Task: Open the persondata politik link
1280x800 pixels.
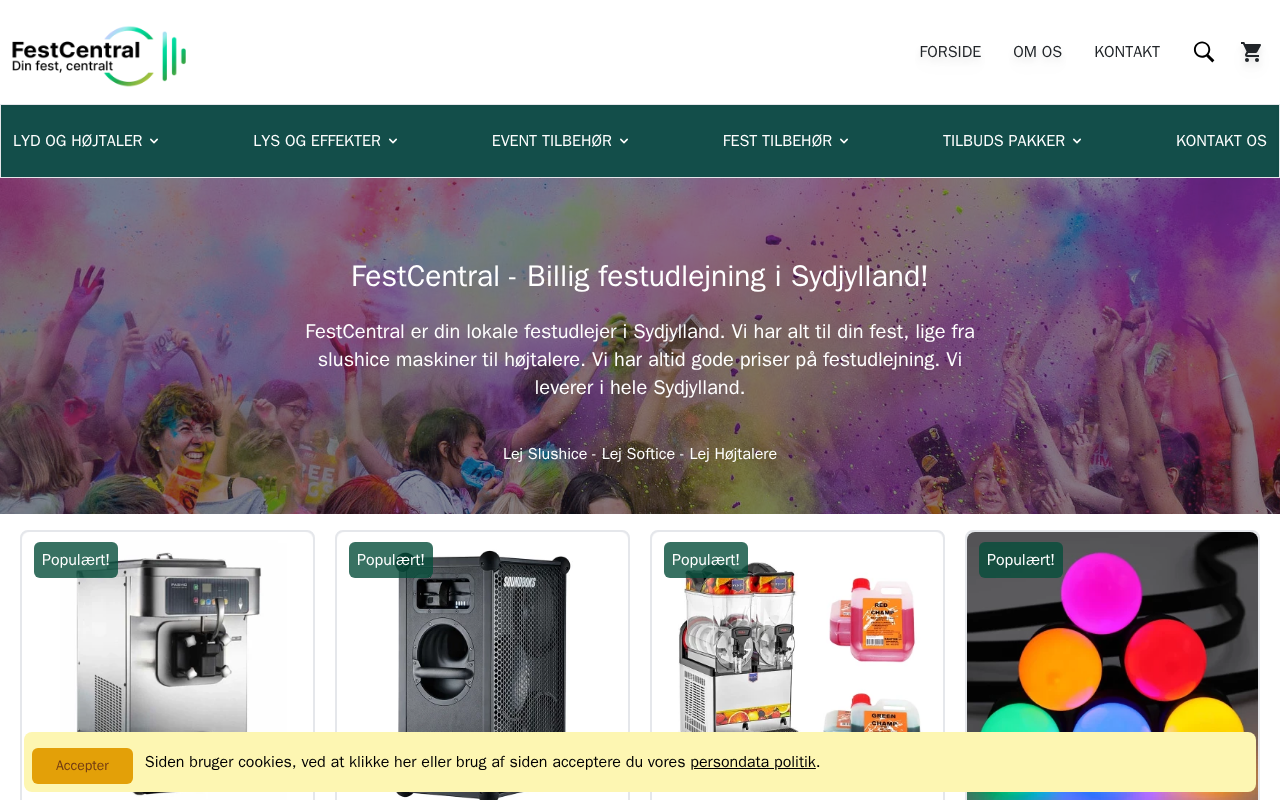Action: [753, 762]
